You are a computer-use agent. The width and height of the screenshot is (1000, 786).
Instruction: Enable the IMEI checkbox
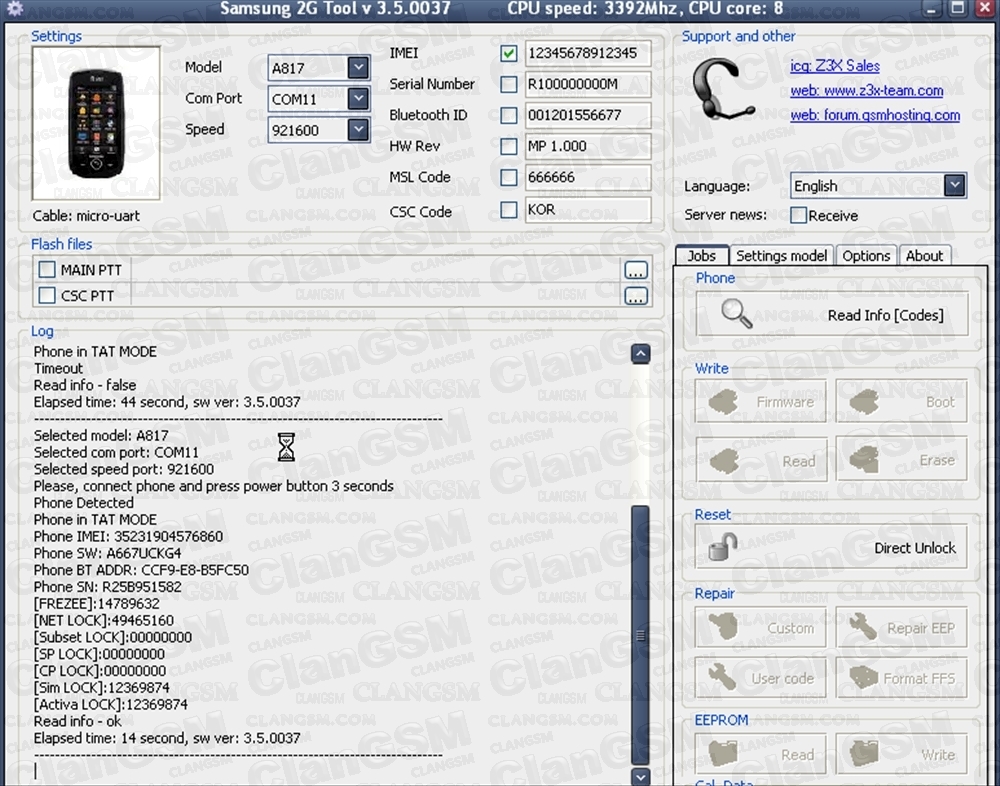point(509,53)
